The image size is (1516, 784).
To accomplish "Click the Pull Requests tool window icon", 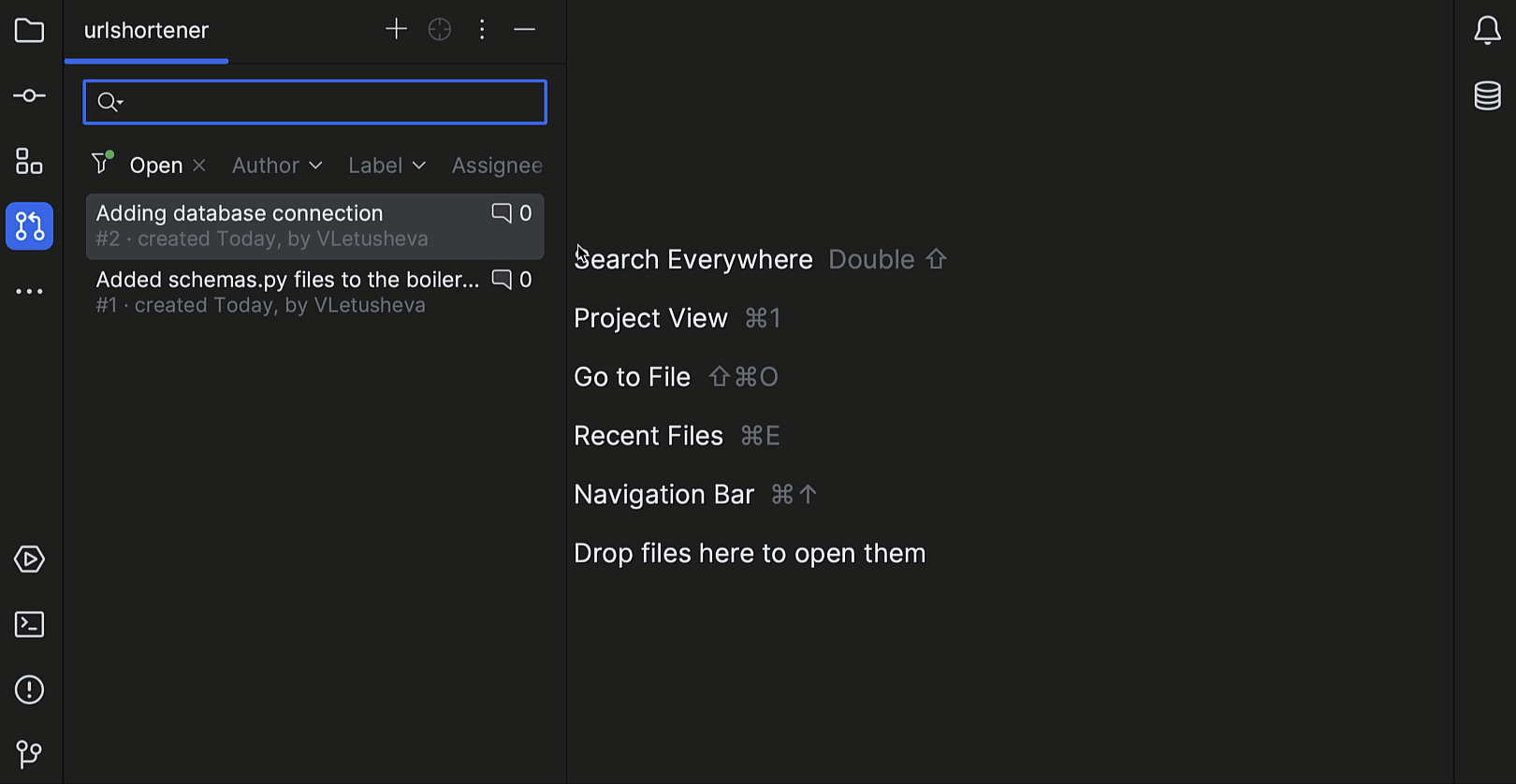I will (29, 226).
